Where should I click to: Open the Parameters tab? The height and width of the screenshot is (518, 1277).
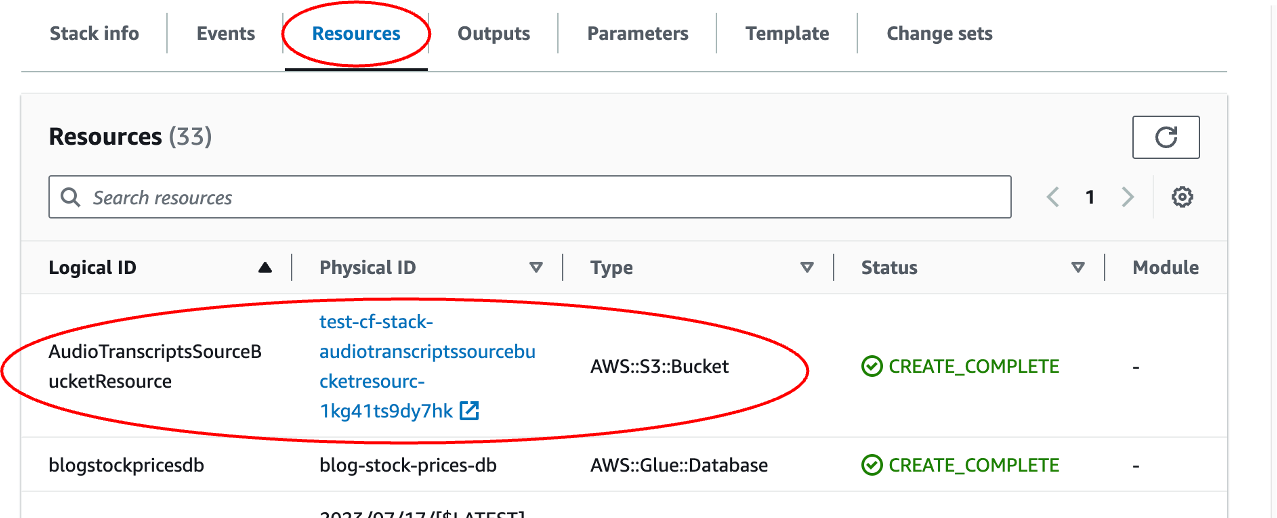point(638,33)
